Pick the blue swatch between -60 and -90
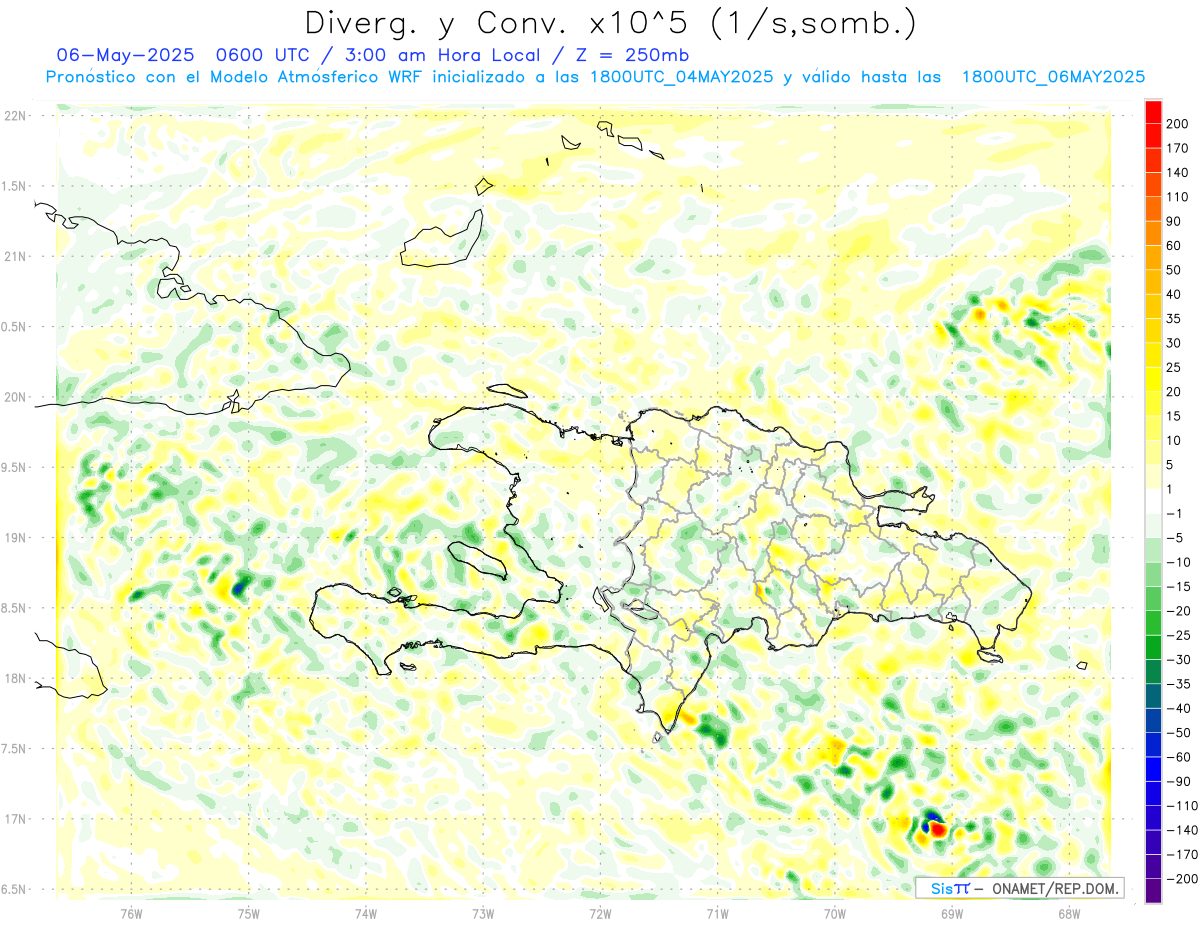The width and height of the screenshot is (1200, 927). pyautogui.click(x=1153, y=770)
